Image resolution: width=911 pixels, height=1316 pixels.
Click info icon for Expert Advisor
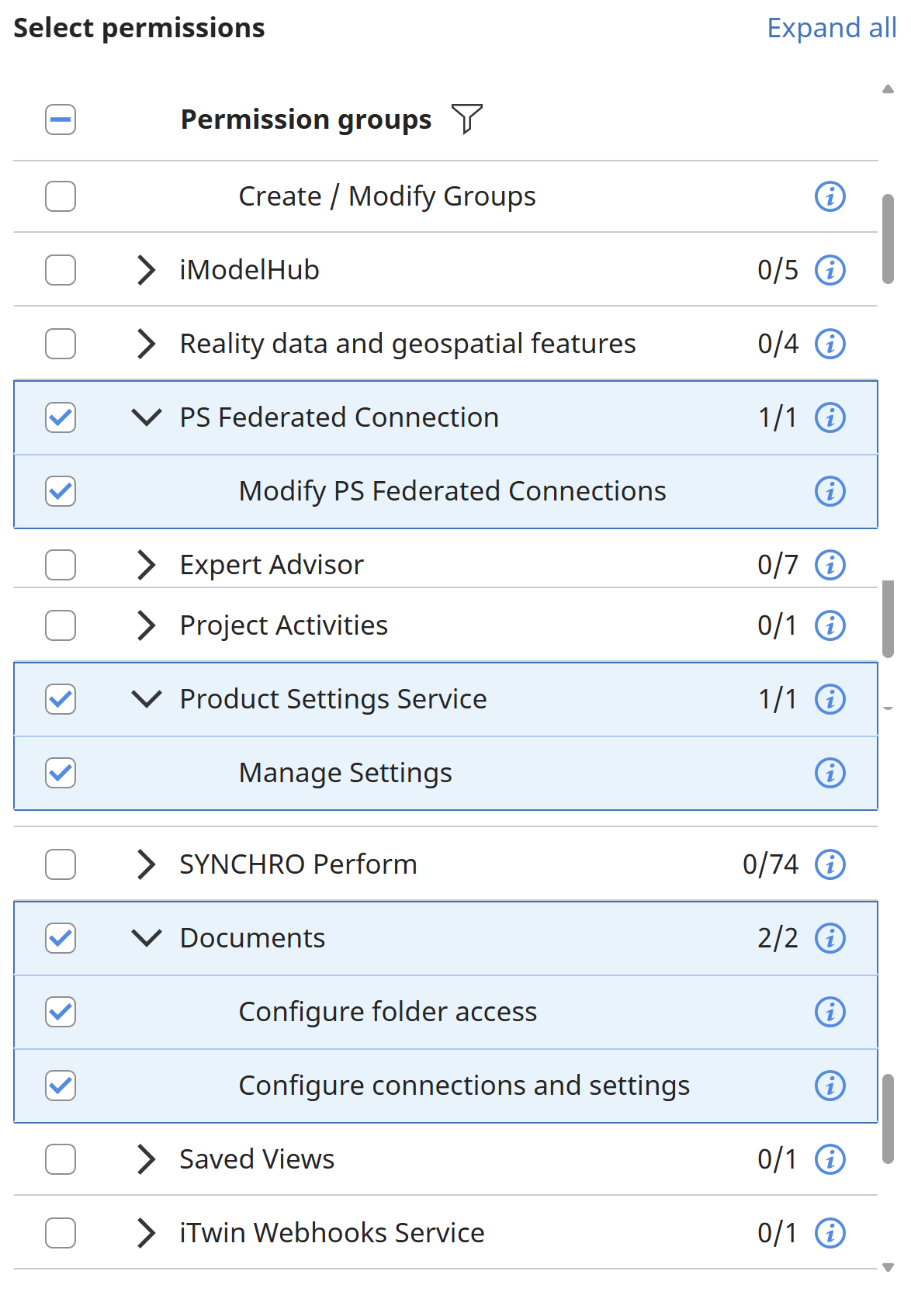pyautogui.click(x=830, y=565)
